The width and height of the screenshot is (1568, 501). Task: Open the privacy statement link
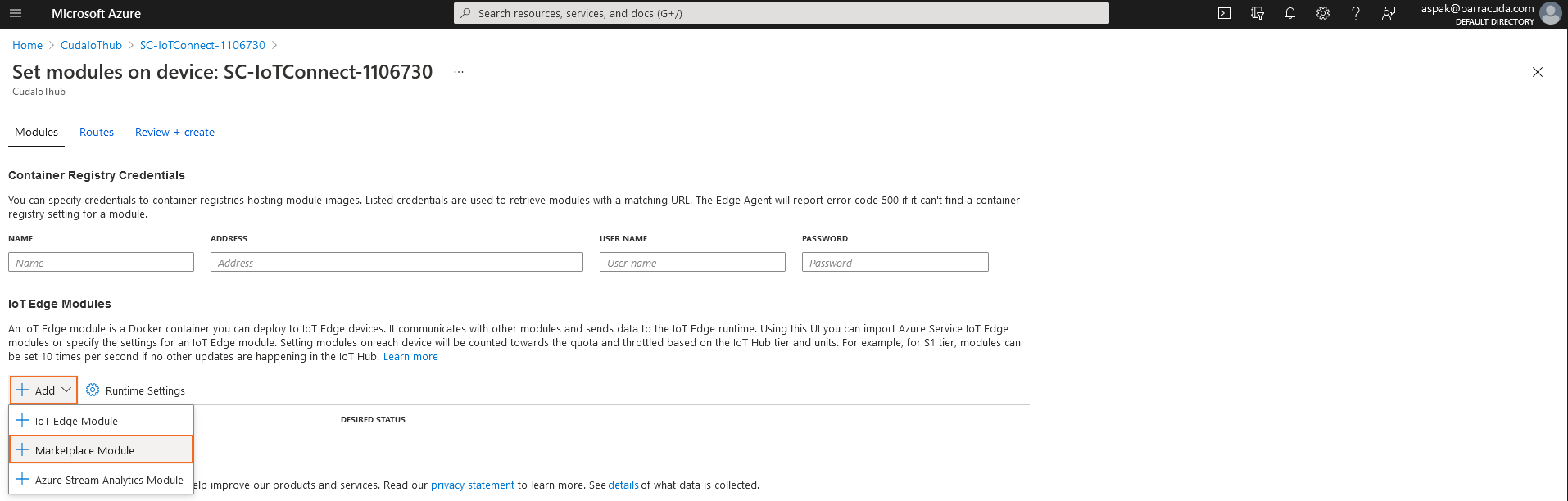coord(473,485)
